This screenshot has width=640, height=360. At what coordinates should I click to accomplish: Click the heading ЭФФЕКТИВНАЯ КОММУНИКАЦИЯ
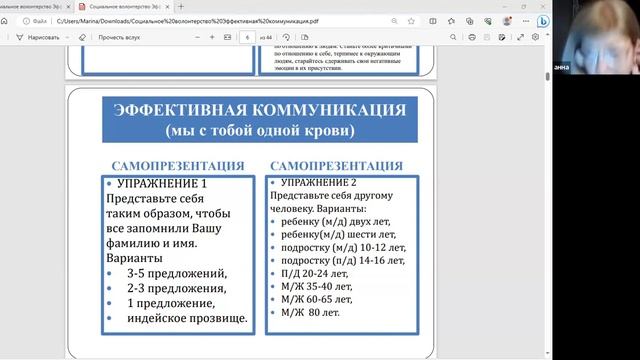[260, 110]
